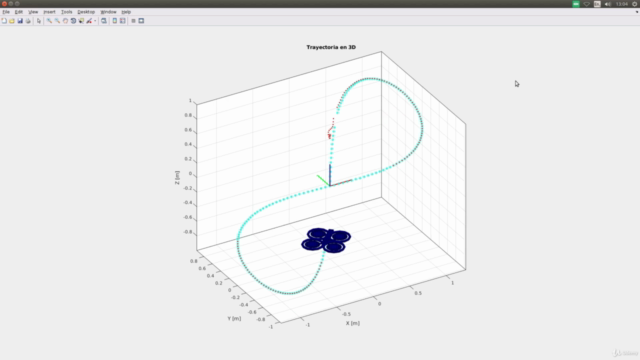This screenshot has width=640, height=360.
Task: Enable the Rotate 3D tool
Action: click(73, 21)
